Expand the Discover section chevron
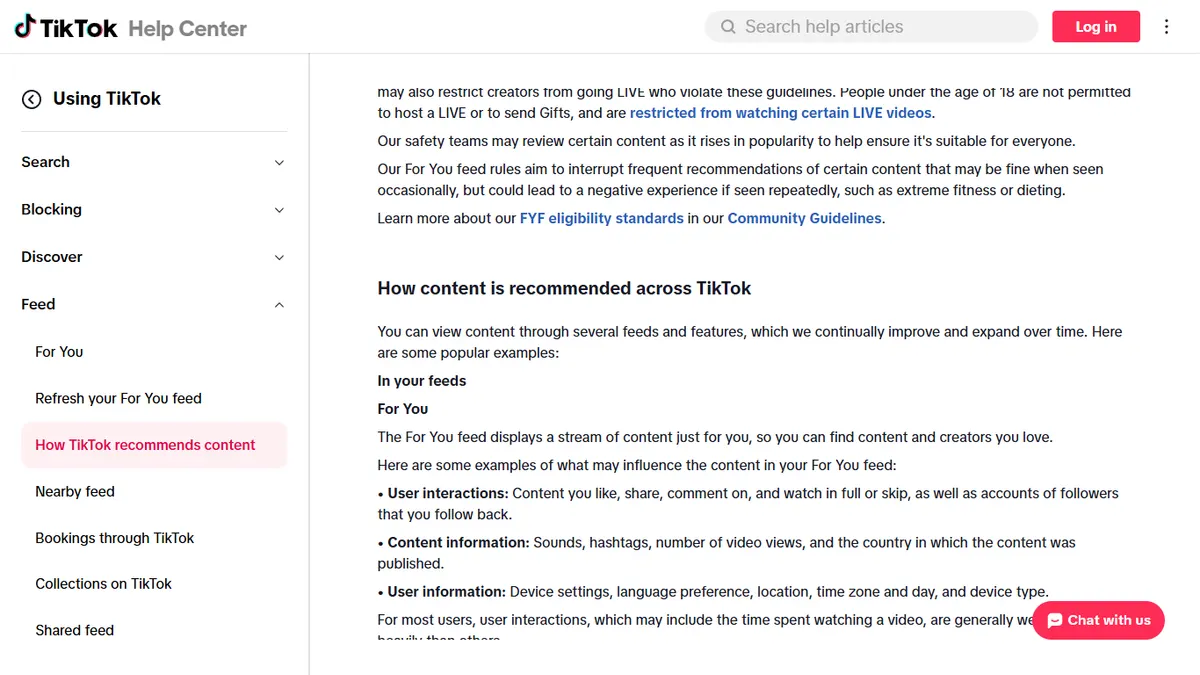Viewport: 1200px width, 675px height. click(279, 257)
